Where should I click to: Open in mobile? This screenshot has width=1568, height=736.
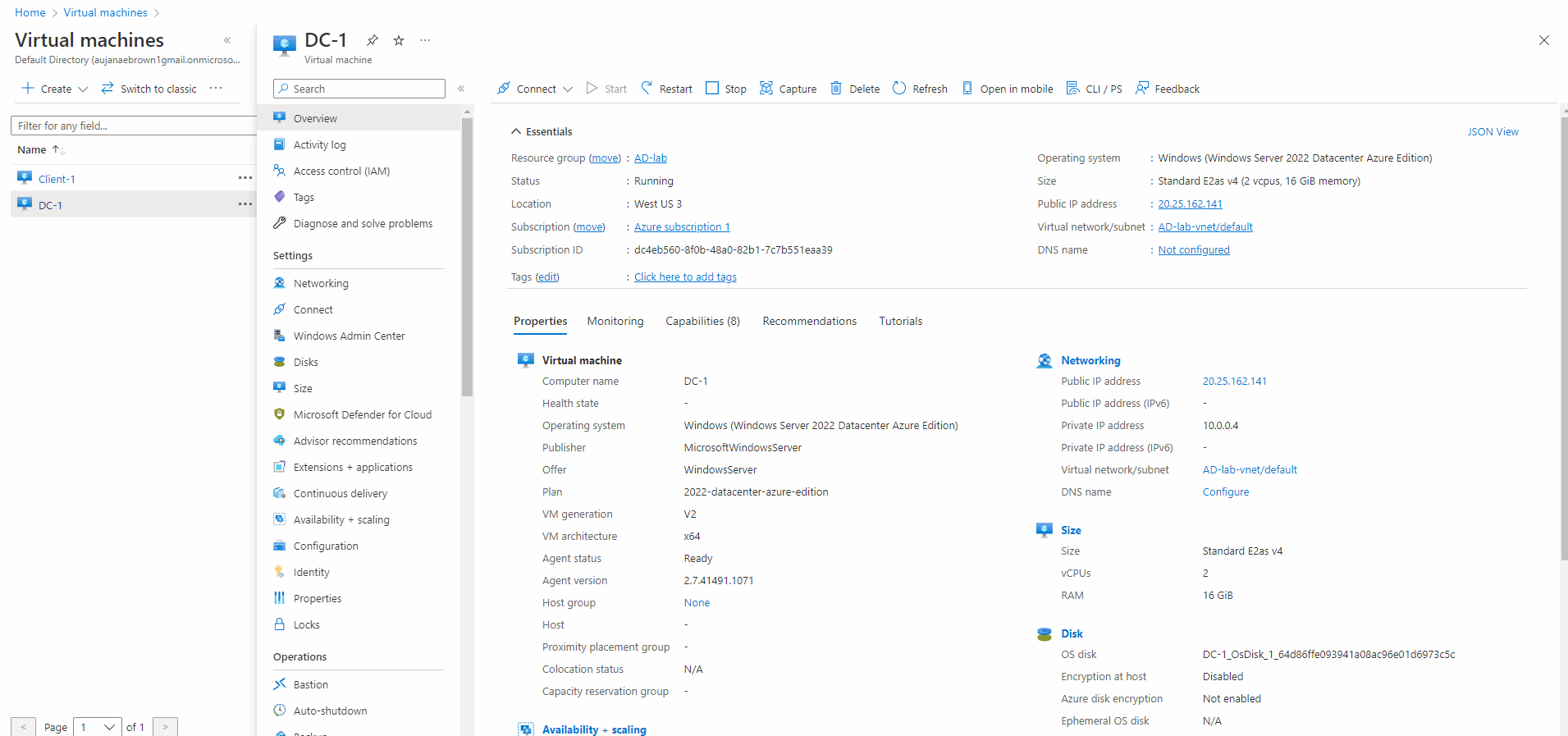click(x=1007, y=89)
